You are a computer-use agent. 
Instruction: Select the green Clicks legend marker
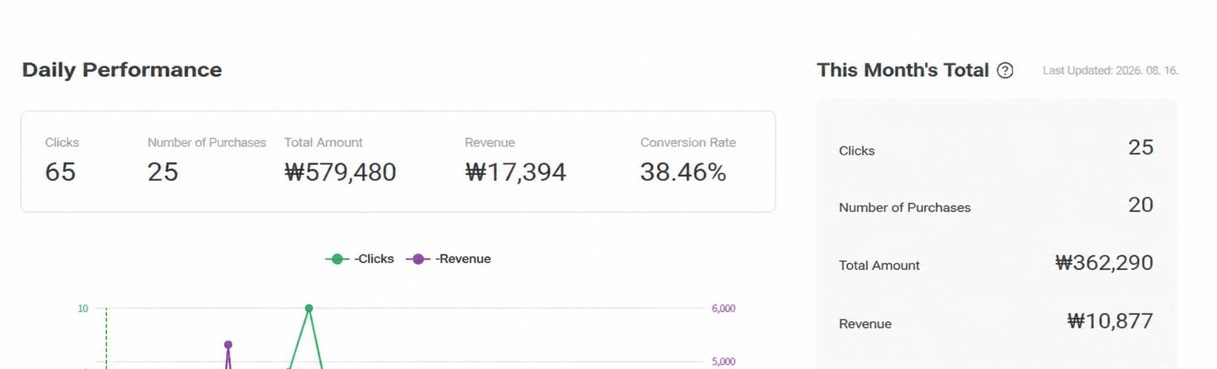click(x=337, y=259)
